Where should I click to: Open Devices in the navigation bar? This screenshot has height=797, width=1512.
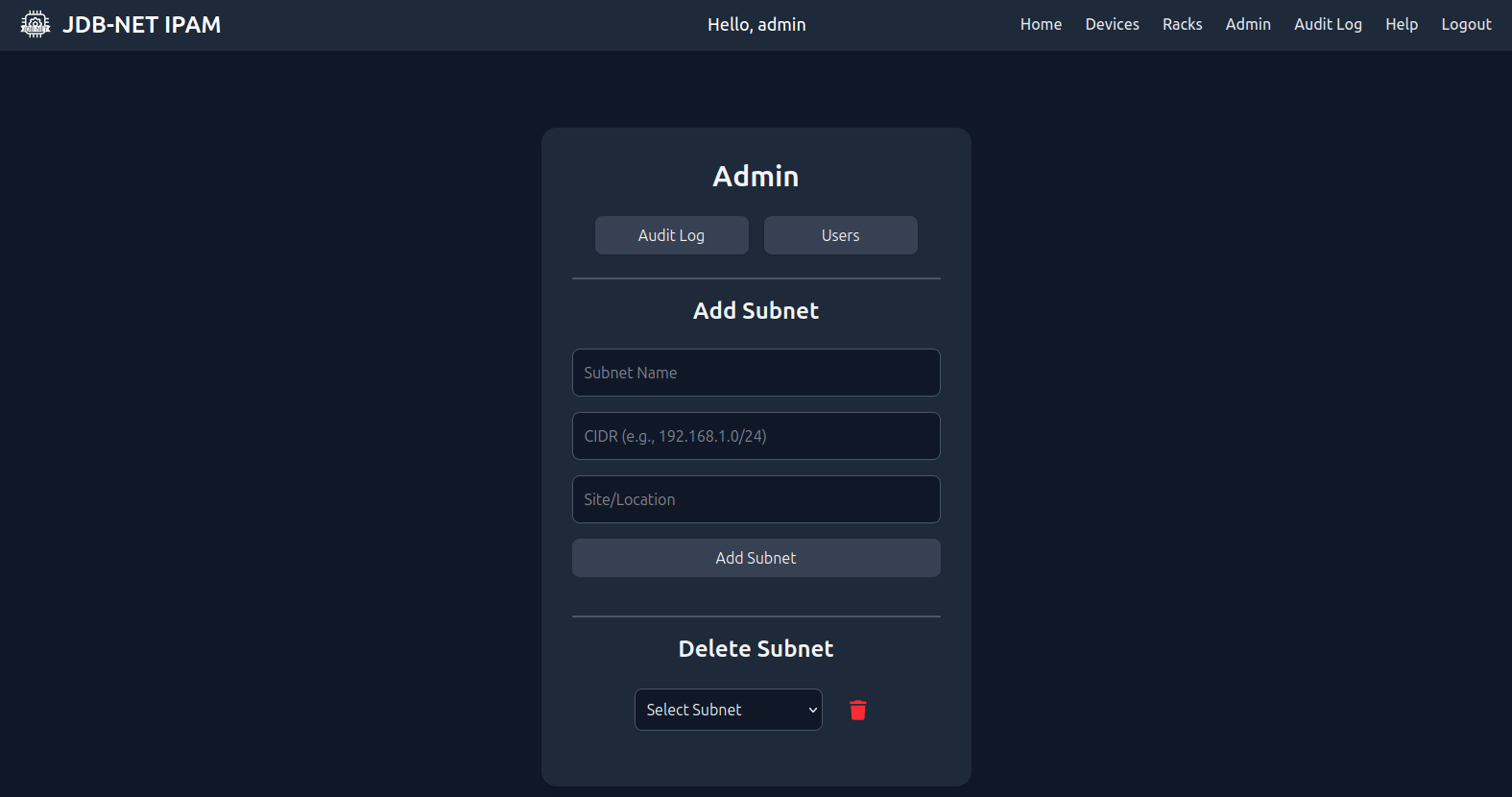coord(1112,24)
